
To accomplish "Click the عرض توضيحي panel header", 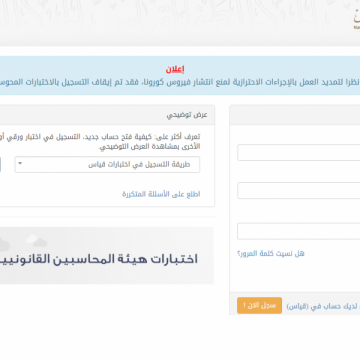I will (x=107, y=115).
